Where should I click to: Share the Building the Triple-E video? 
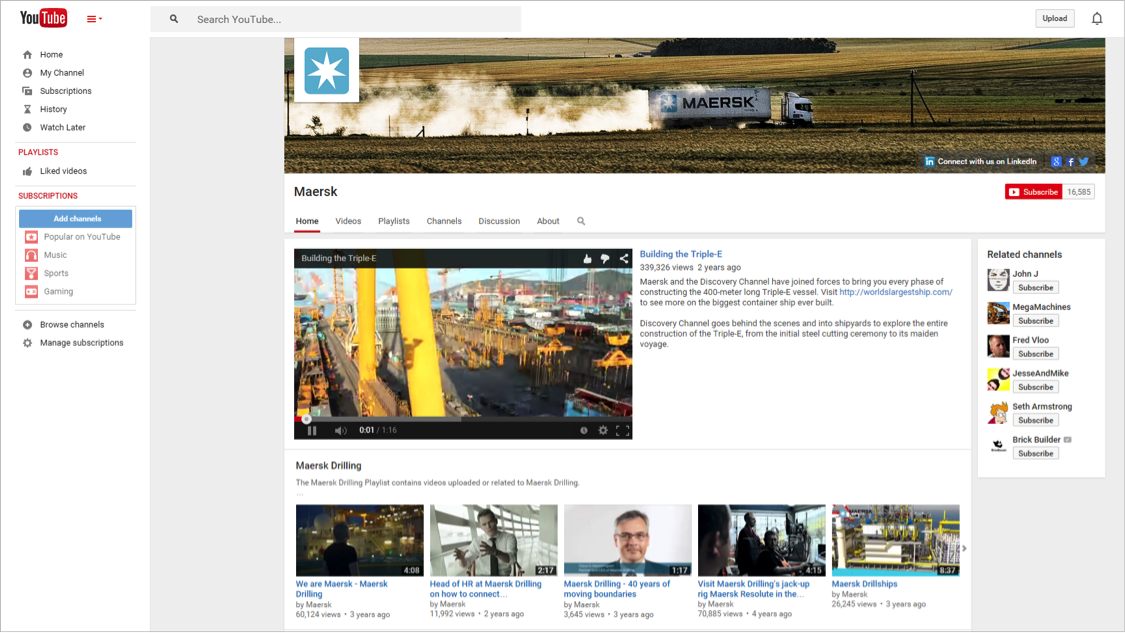pos(623,258)
